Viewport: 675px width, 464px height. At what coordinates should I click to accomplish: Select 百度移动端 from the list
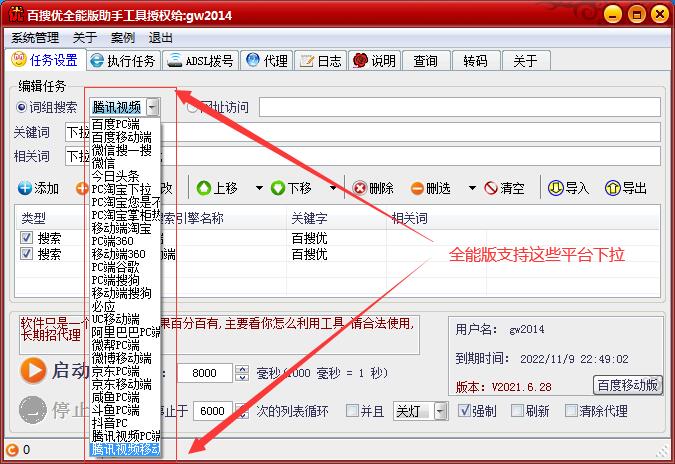[x=125, y=137]
